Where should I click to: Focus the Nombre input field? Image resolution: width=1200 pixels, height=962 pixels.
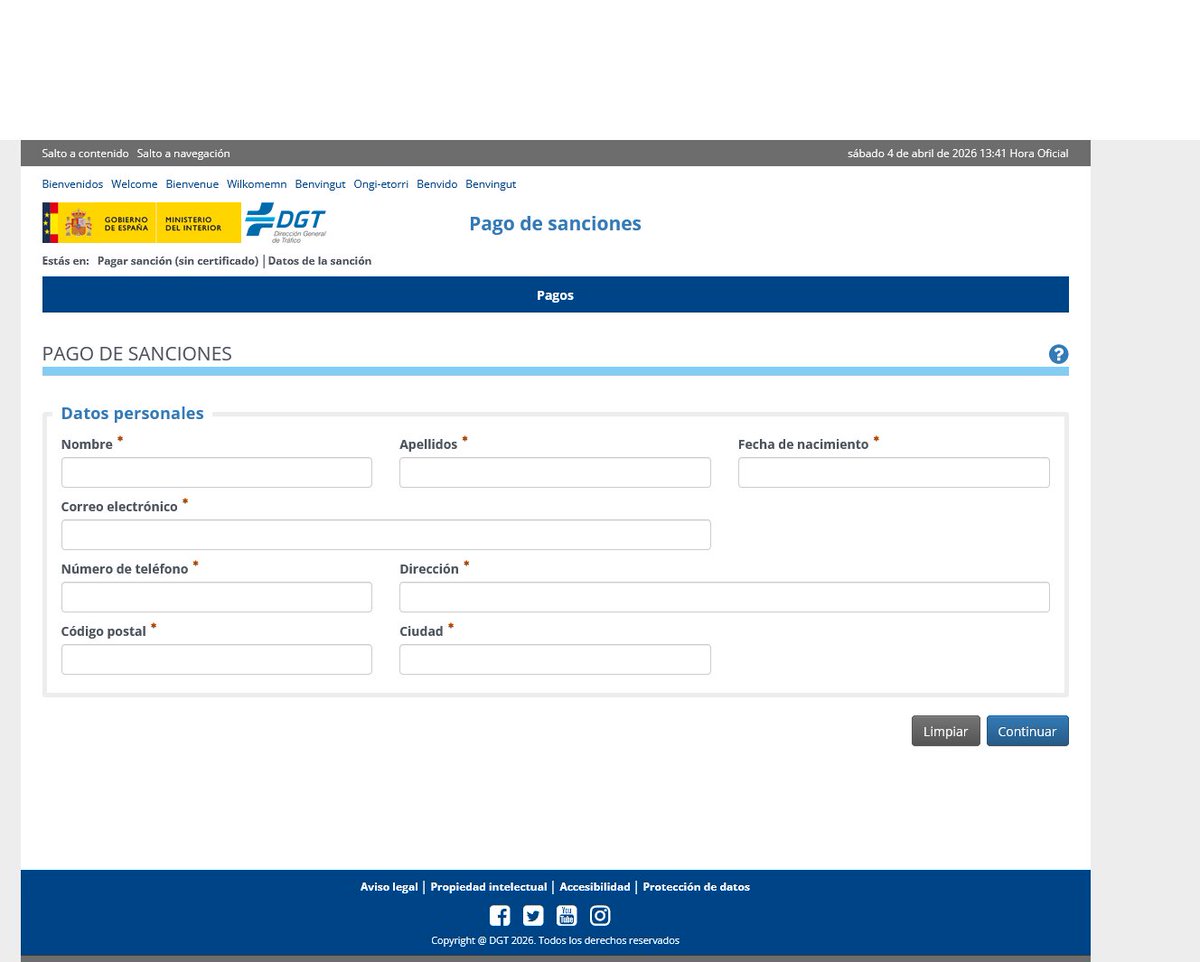(x=216, y=472)
